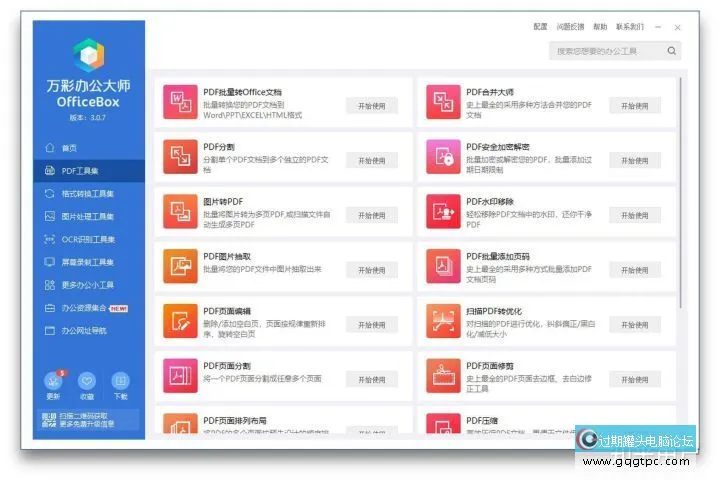Click 问题反馈 in the top bar

click(569, 27)
